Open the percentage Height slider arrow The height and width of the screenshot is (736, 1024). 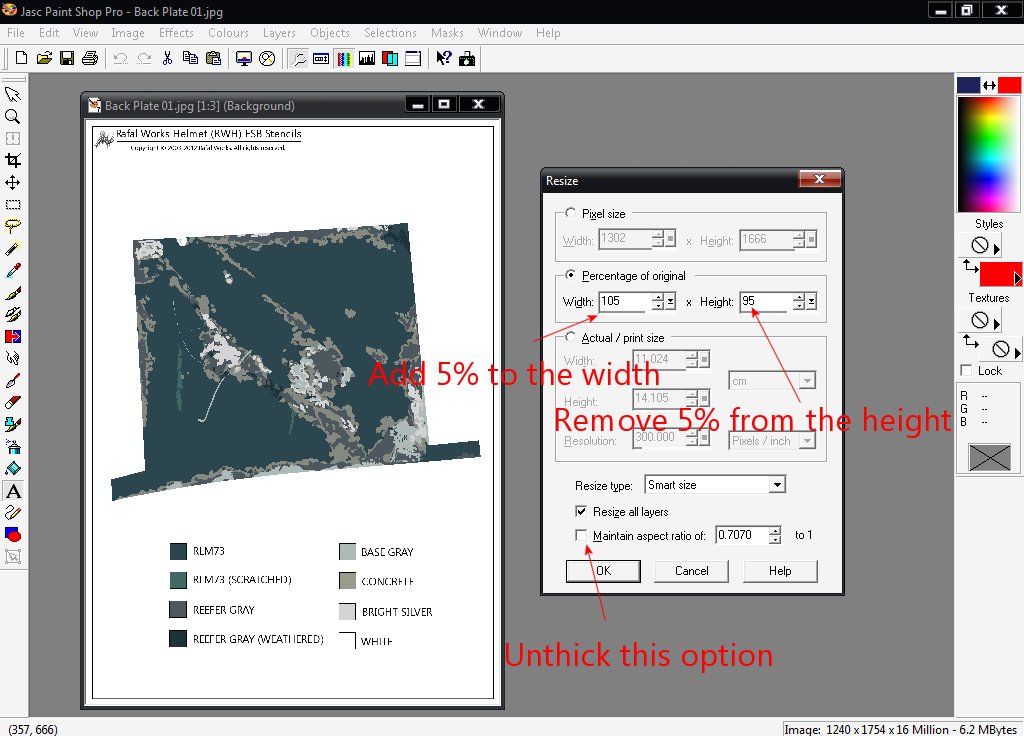pos(812,302)
